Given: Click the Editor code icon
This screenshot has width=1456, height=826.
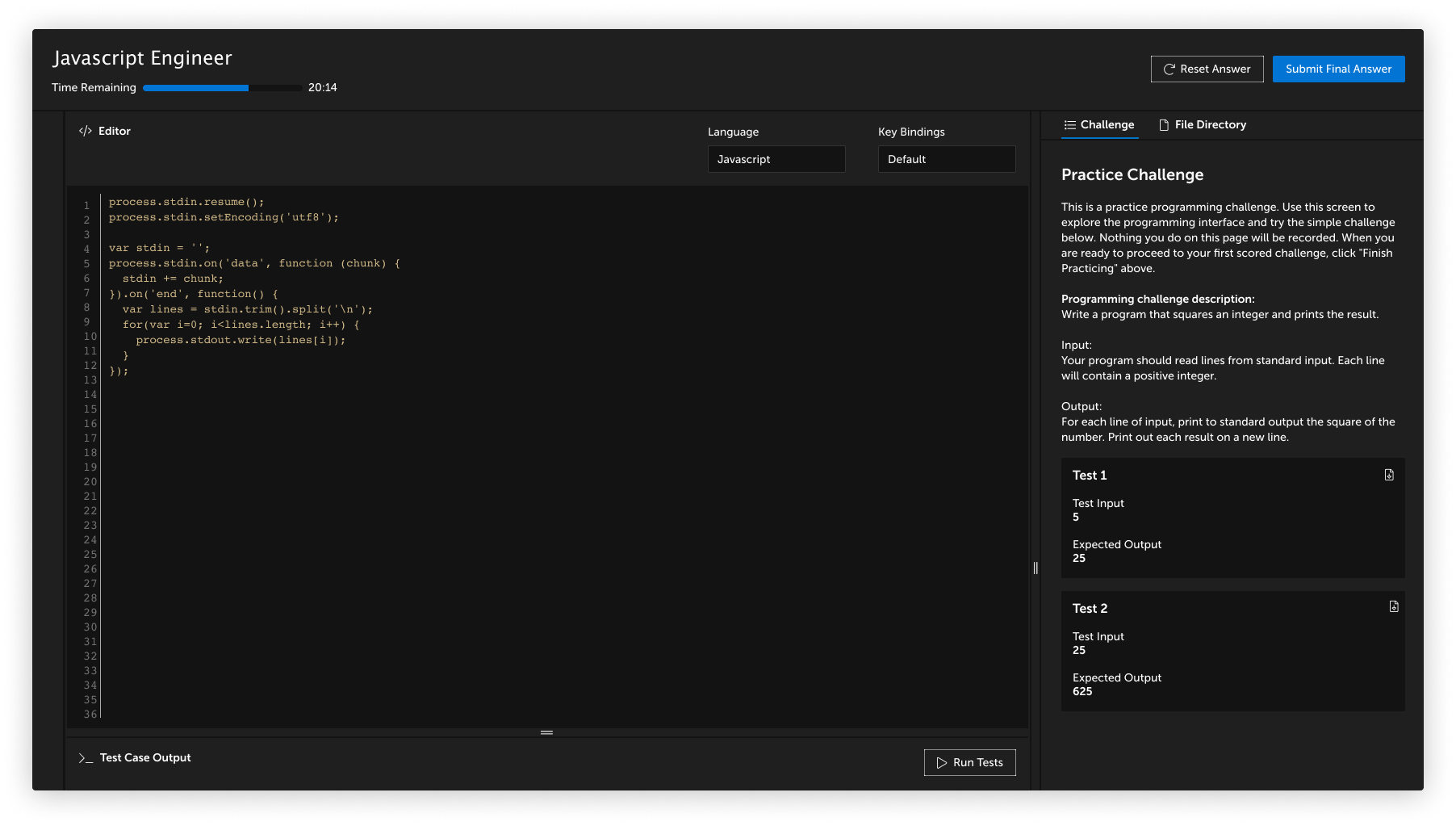Looking at the screenshot, I should click(85, 131).
